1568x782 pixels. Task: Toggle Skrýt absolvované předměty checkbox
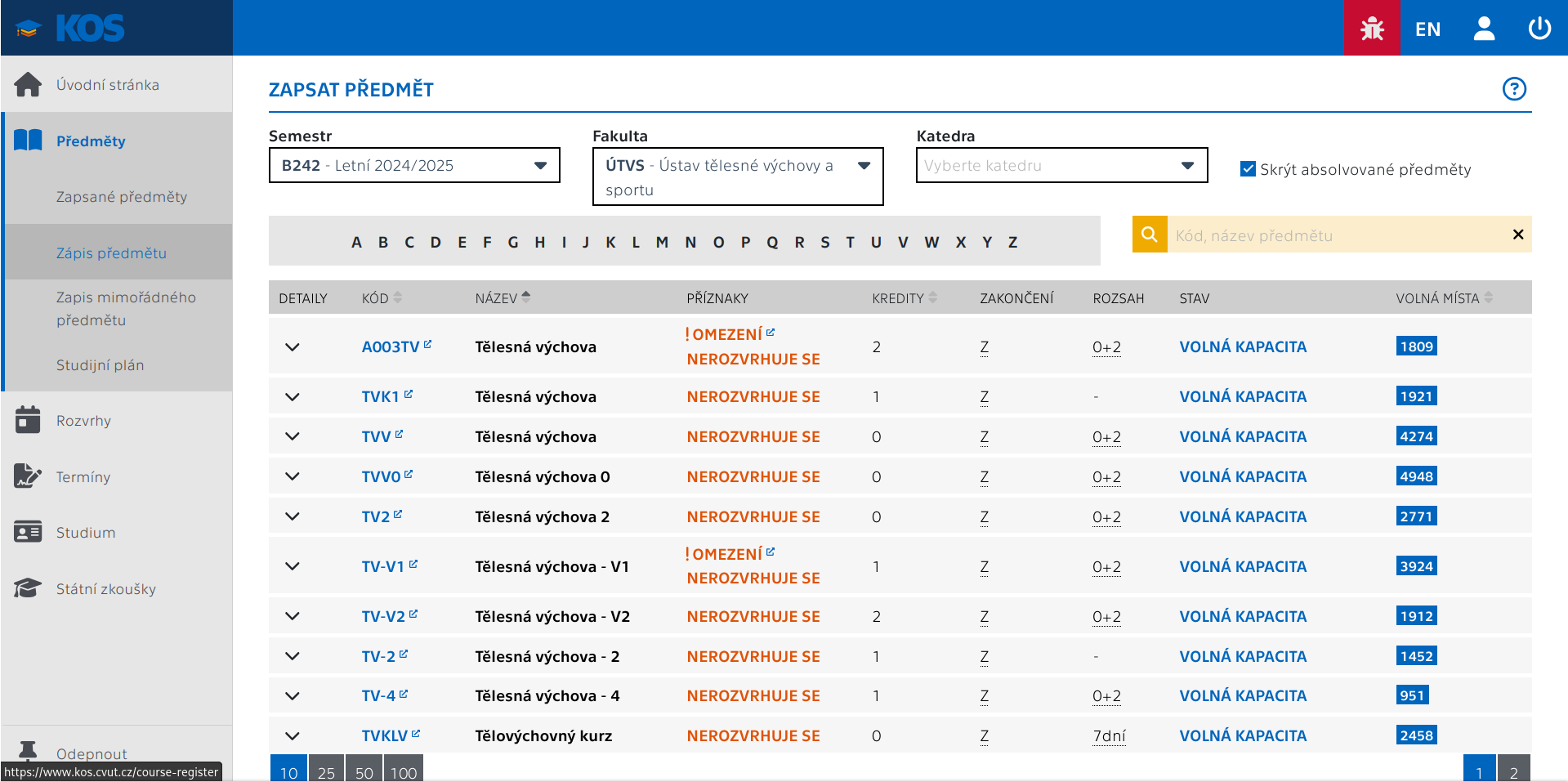(1248, 169)
